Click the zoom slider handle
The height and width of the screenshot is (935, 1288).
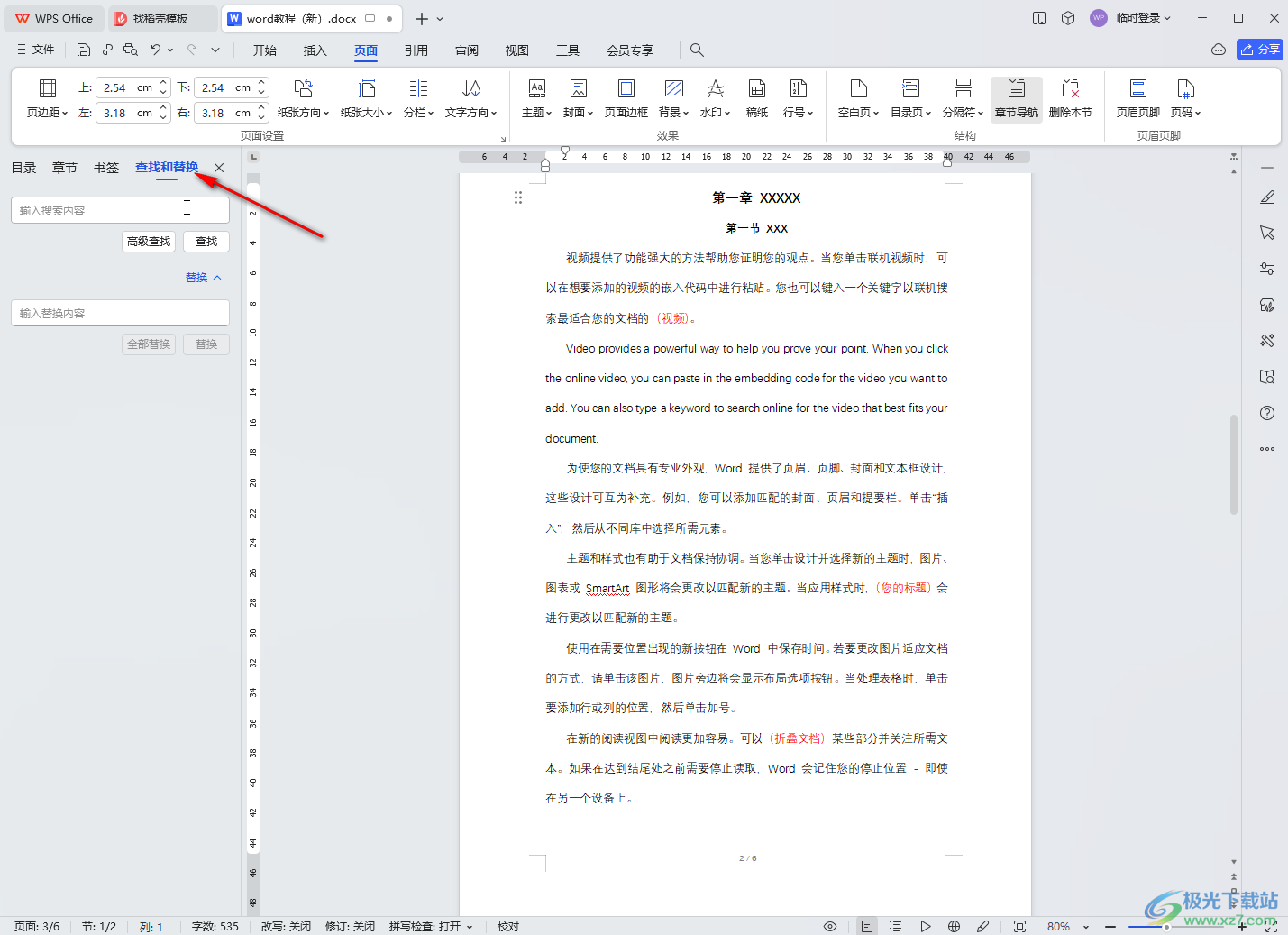point(1165,926)
